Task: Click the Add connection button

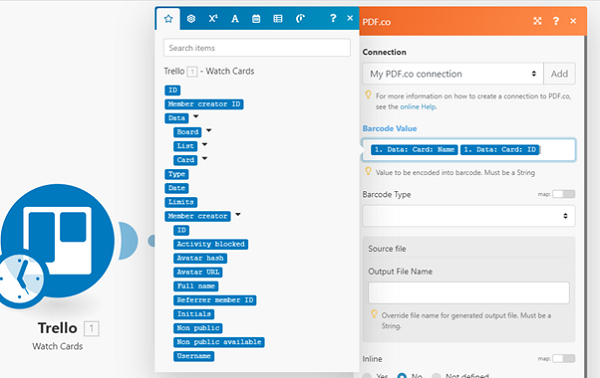Action: (x=559, y=73)
